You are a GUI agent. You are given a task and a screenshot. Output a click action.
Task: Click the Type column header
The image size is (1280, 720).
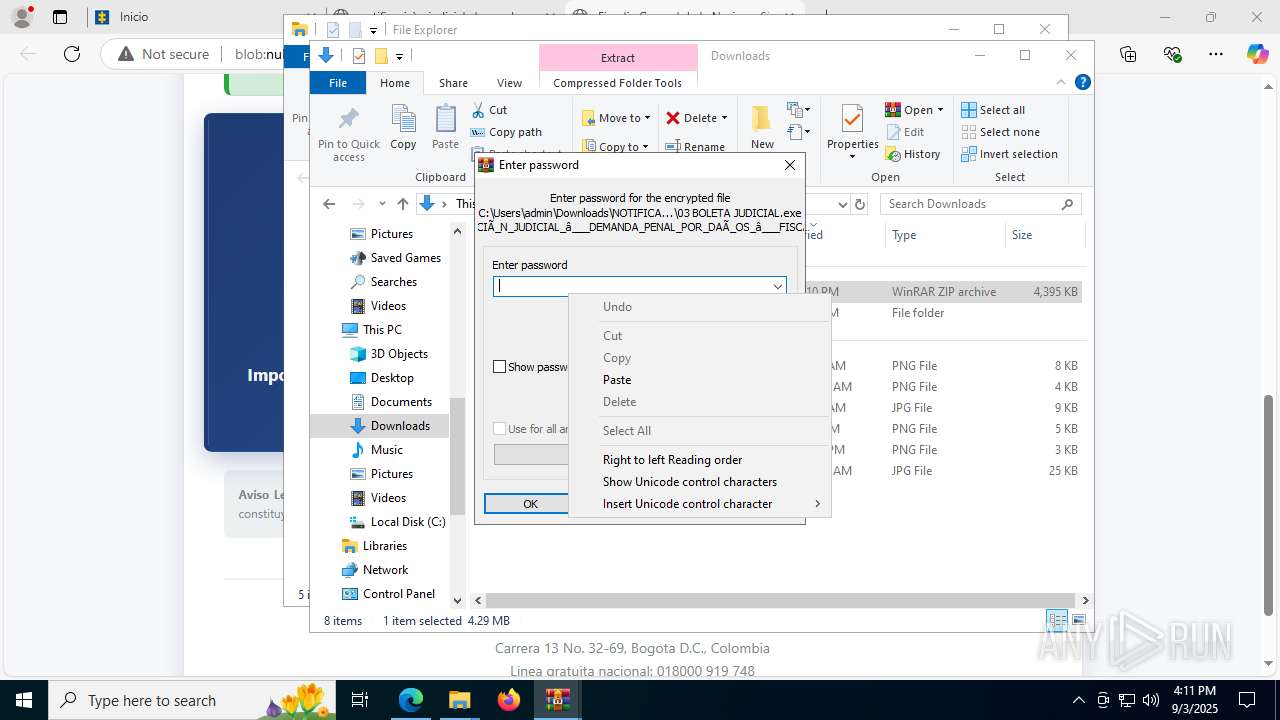pyautogui.click(x=904, y=235)
